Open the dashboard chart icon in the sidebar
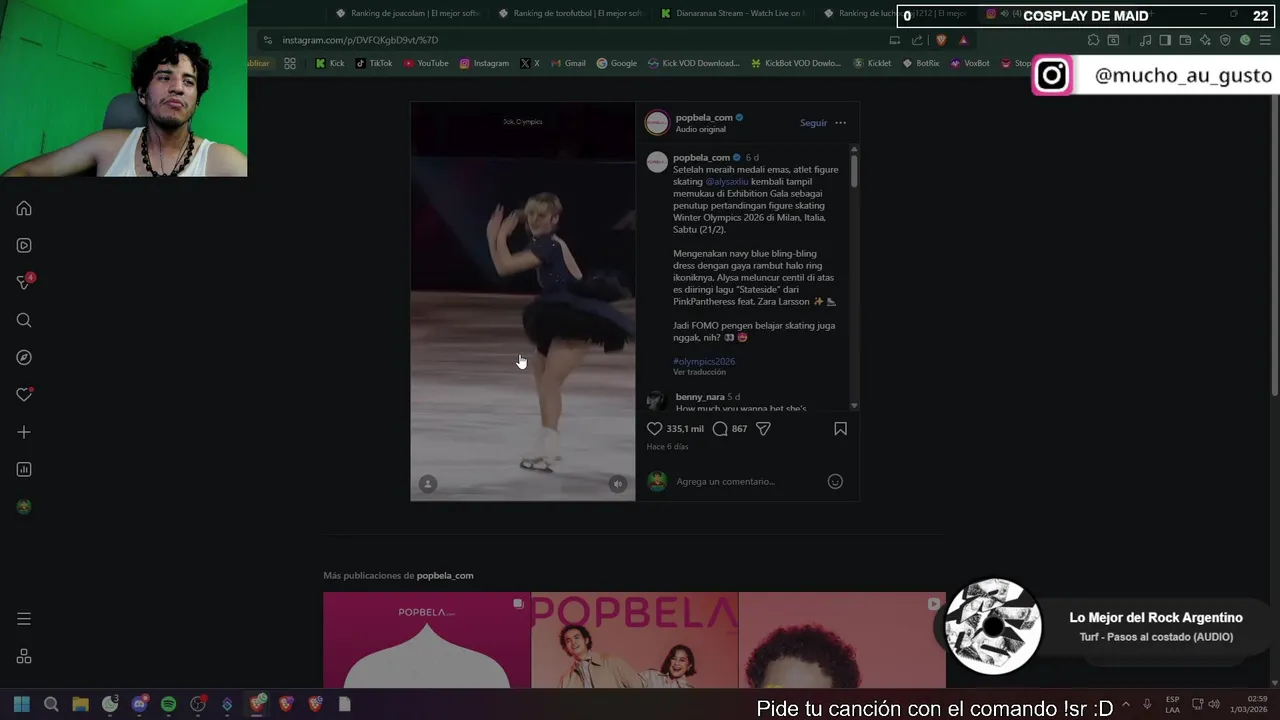 click(x=24, y=469)
